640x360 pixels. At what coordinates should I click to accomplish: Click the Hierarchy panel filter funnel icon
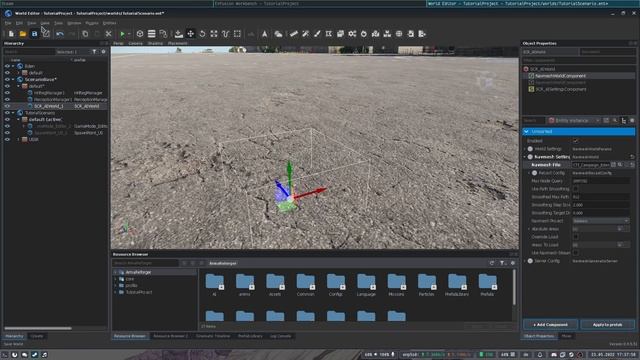pos(95,52)
